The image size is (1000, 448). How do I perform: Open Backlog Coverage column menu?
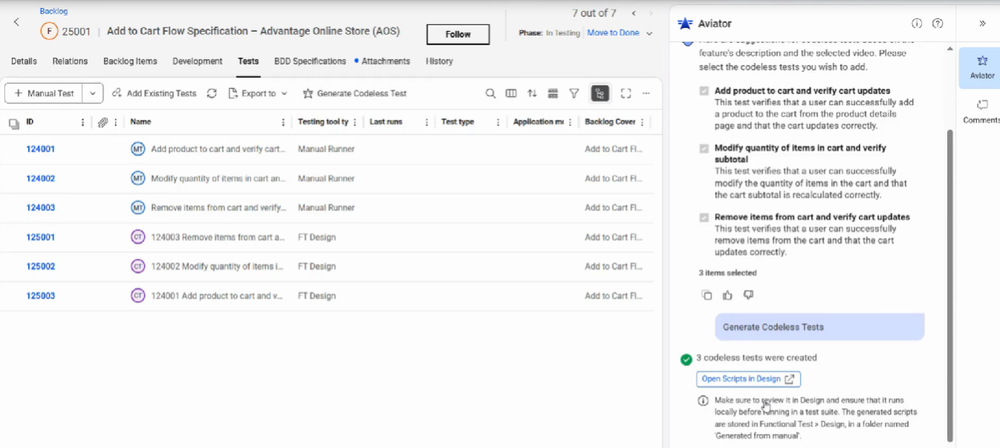[642, 123]
